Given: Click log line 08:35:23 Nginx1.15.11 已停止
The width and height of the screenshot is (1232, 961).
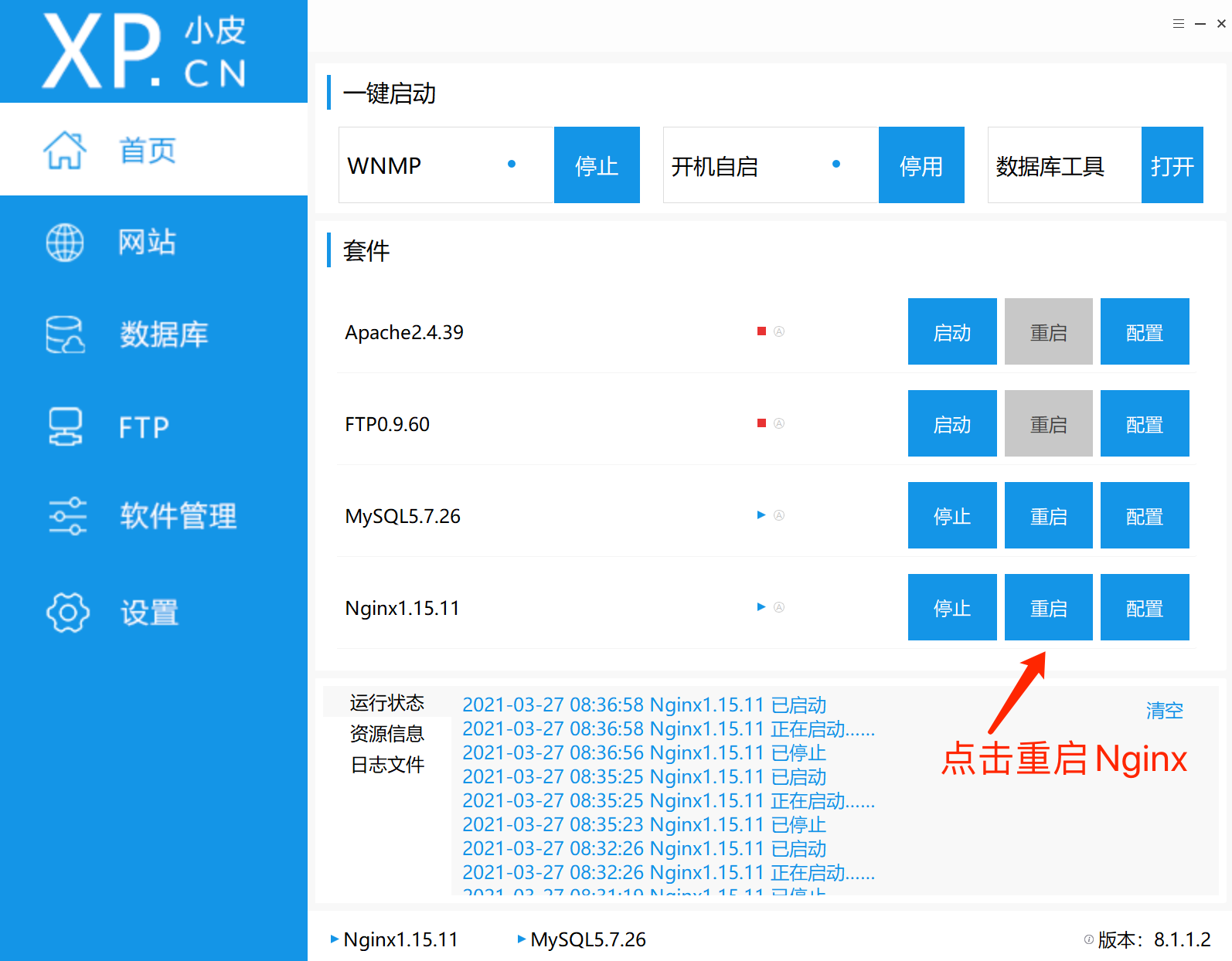Looking at the screenshot, I should [645, 824].
